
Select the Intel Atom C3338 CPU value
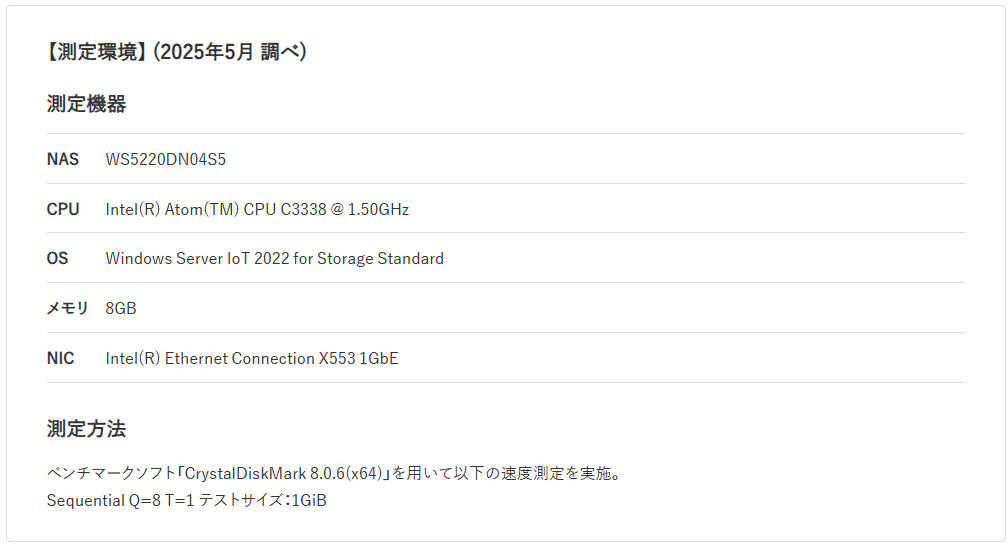pos(257,210)
